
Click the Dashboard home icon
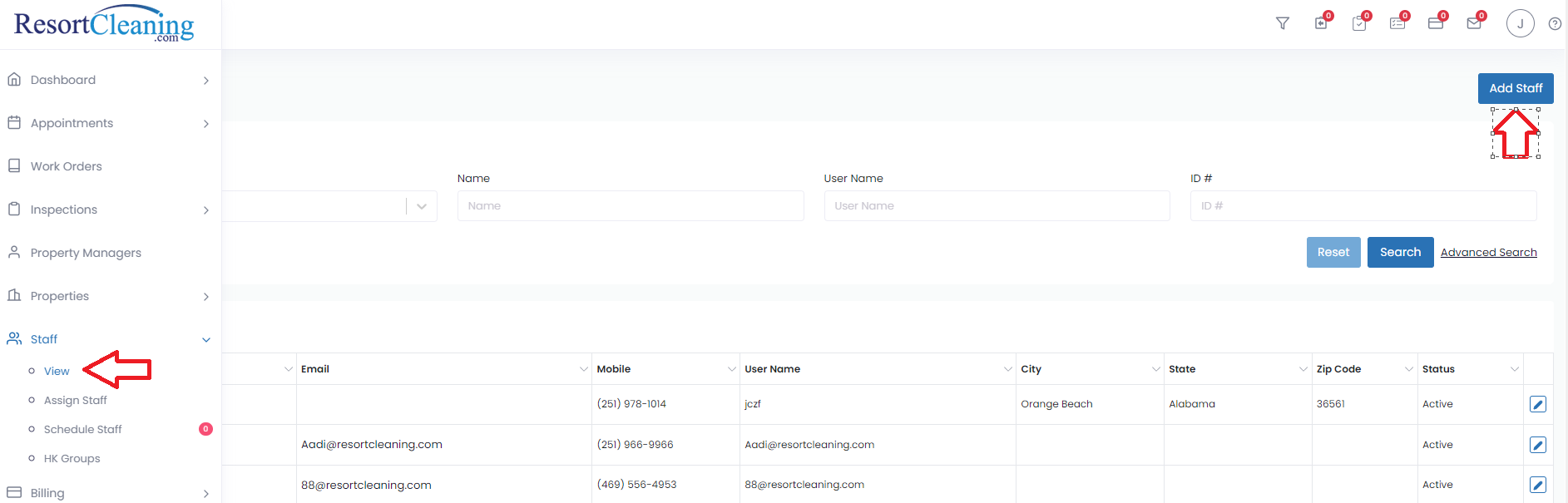pos(14,80)
